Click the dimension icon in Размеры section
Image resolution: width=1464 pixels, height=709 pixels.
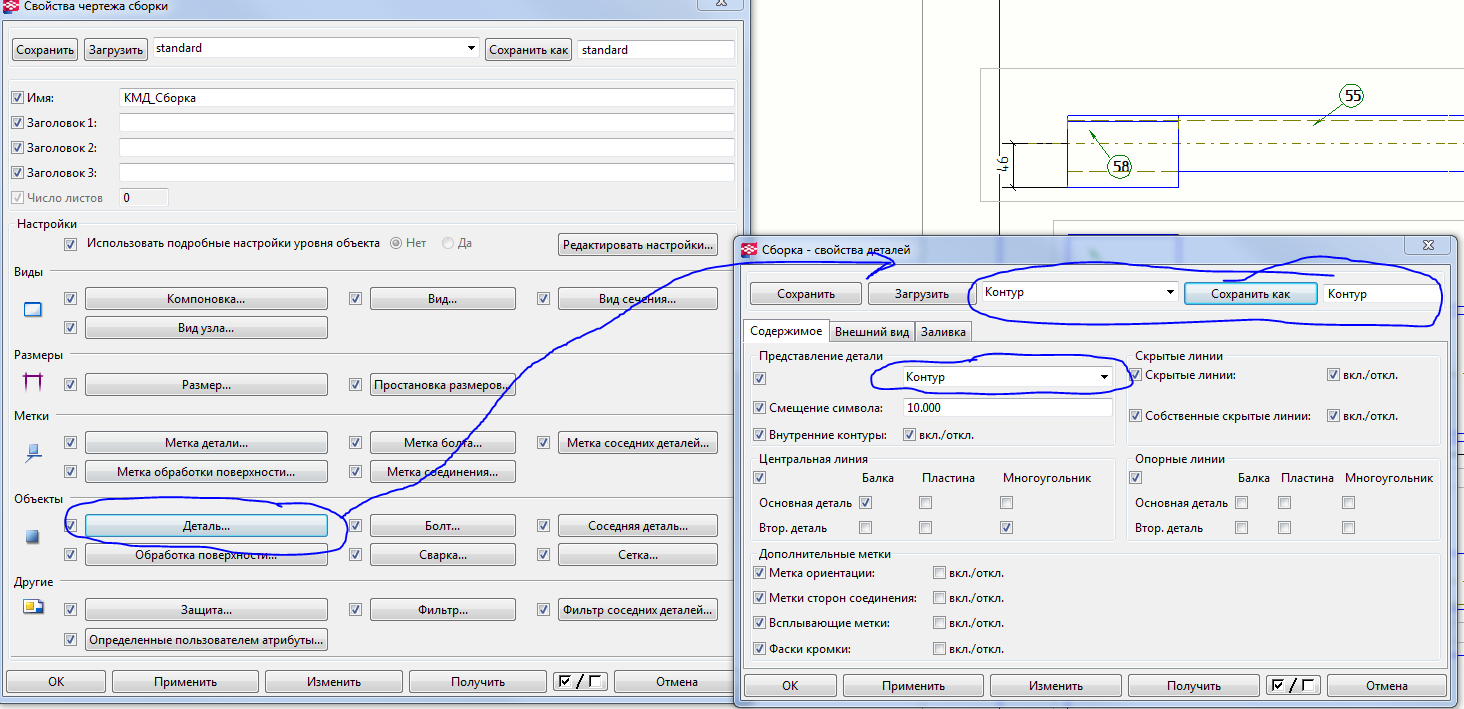pyautogui.click(x=33, y=383)
